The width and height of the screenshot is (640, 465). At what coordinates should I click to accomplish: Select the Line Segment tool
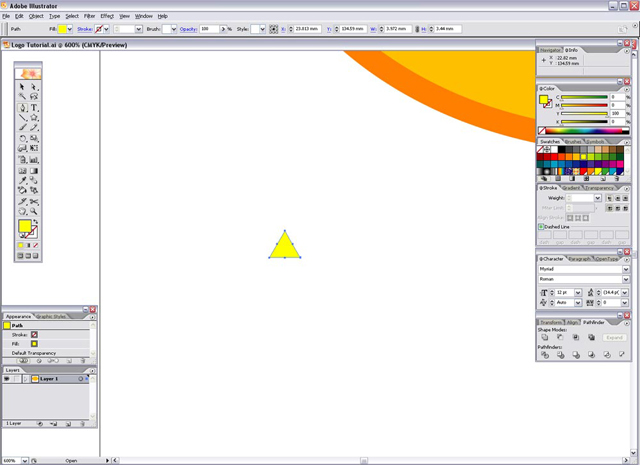click(x=22, y=118)
